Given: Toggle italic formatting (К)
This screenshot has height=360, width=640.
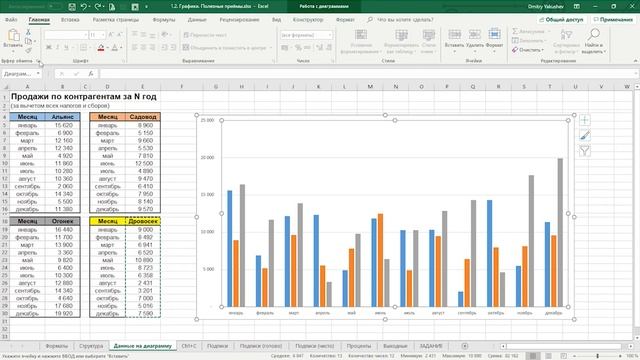Looking at the screenshot, I should coord(58,48).
